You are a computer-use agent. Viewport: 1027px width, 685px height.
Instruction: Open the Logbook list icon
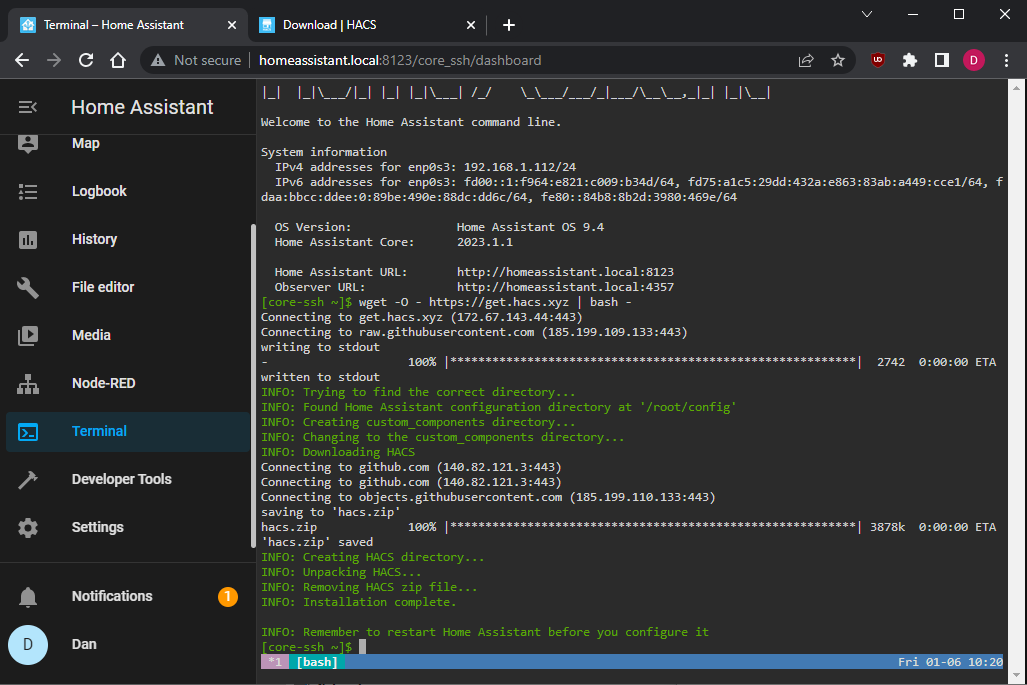click(x=28, y=191)
